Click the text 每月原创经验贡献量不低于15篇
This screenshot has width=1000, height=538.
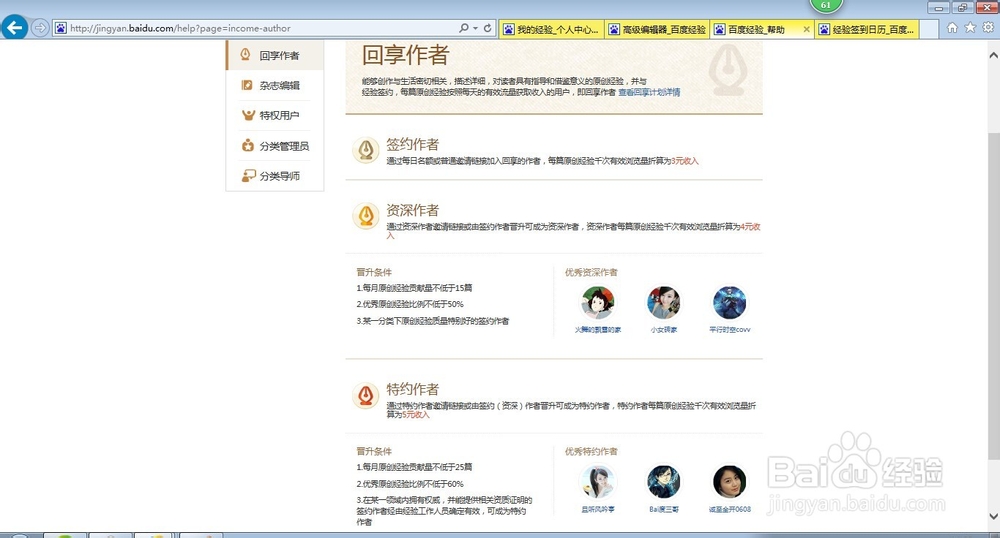coord(417,288)
